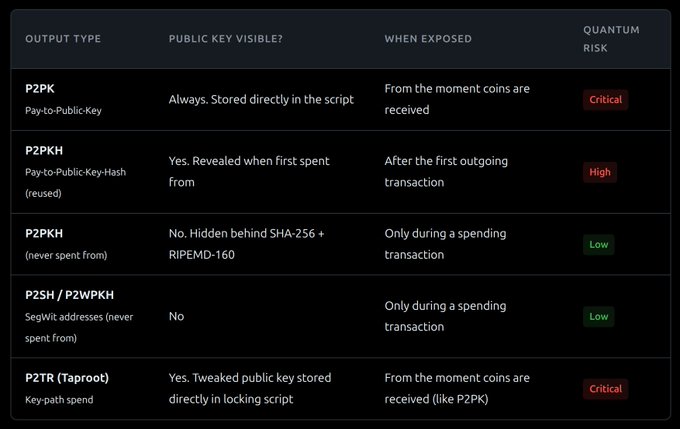Click the Low badge beside the RIPEMD-160 row
Viewport: 680px width, 429px height.
[600, 244]
